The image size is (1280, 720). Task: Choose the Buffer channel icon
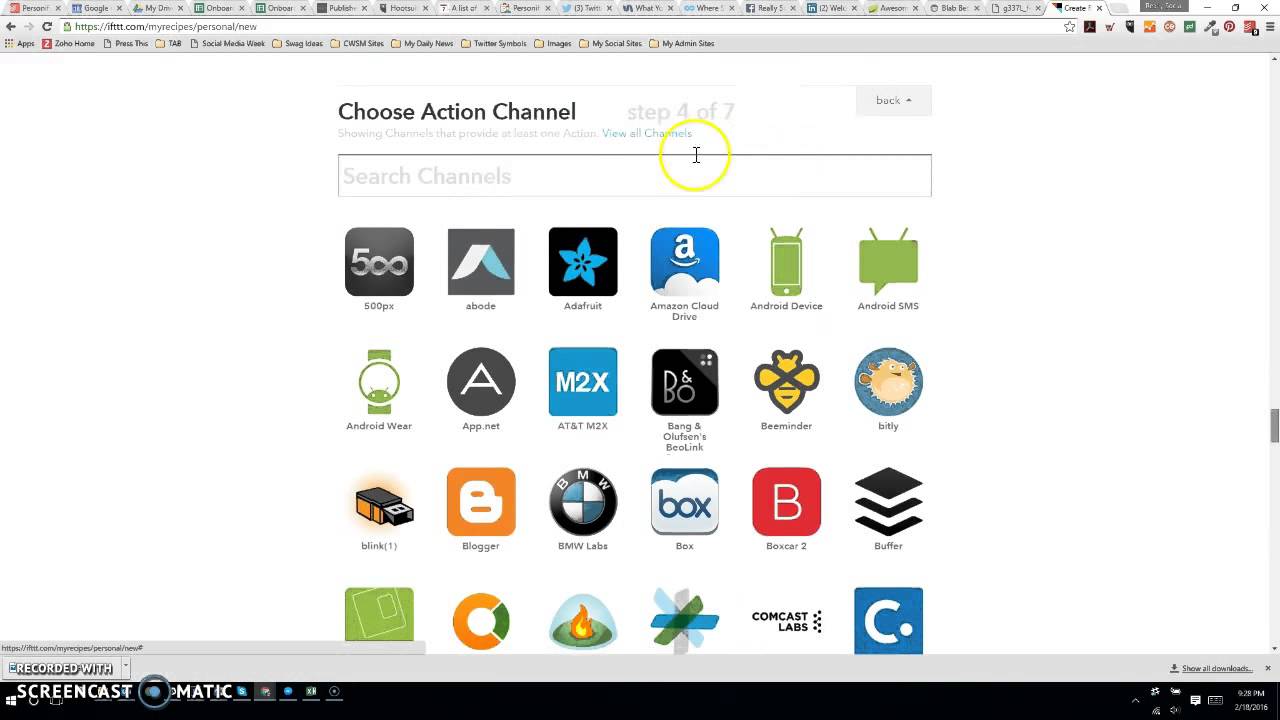888,502
